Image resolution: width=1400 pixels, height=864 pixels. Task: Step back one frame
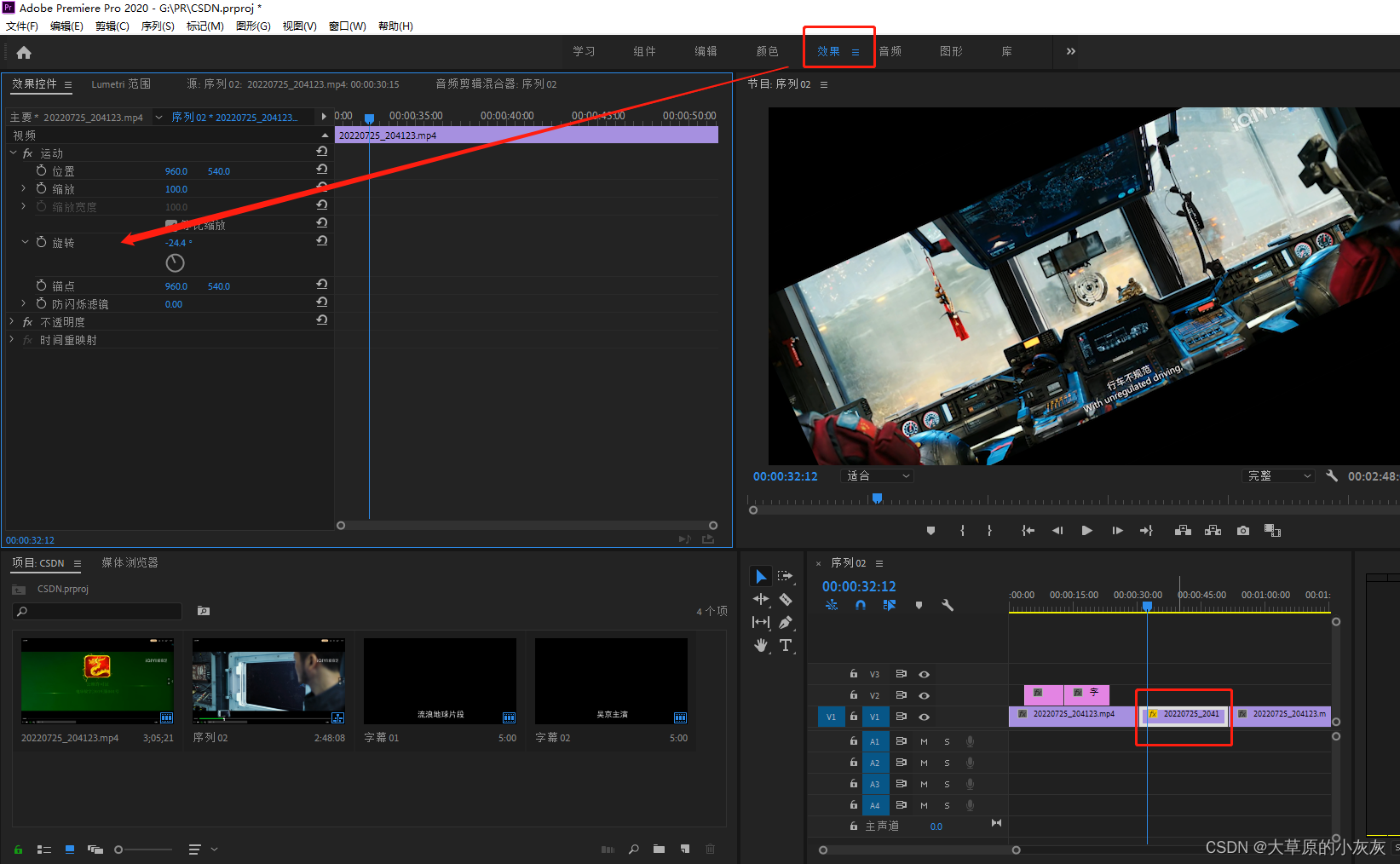click(1057, 531)
